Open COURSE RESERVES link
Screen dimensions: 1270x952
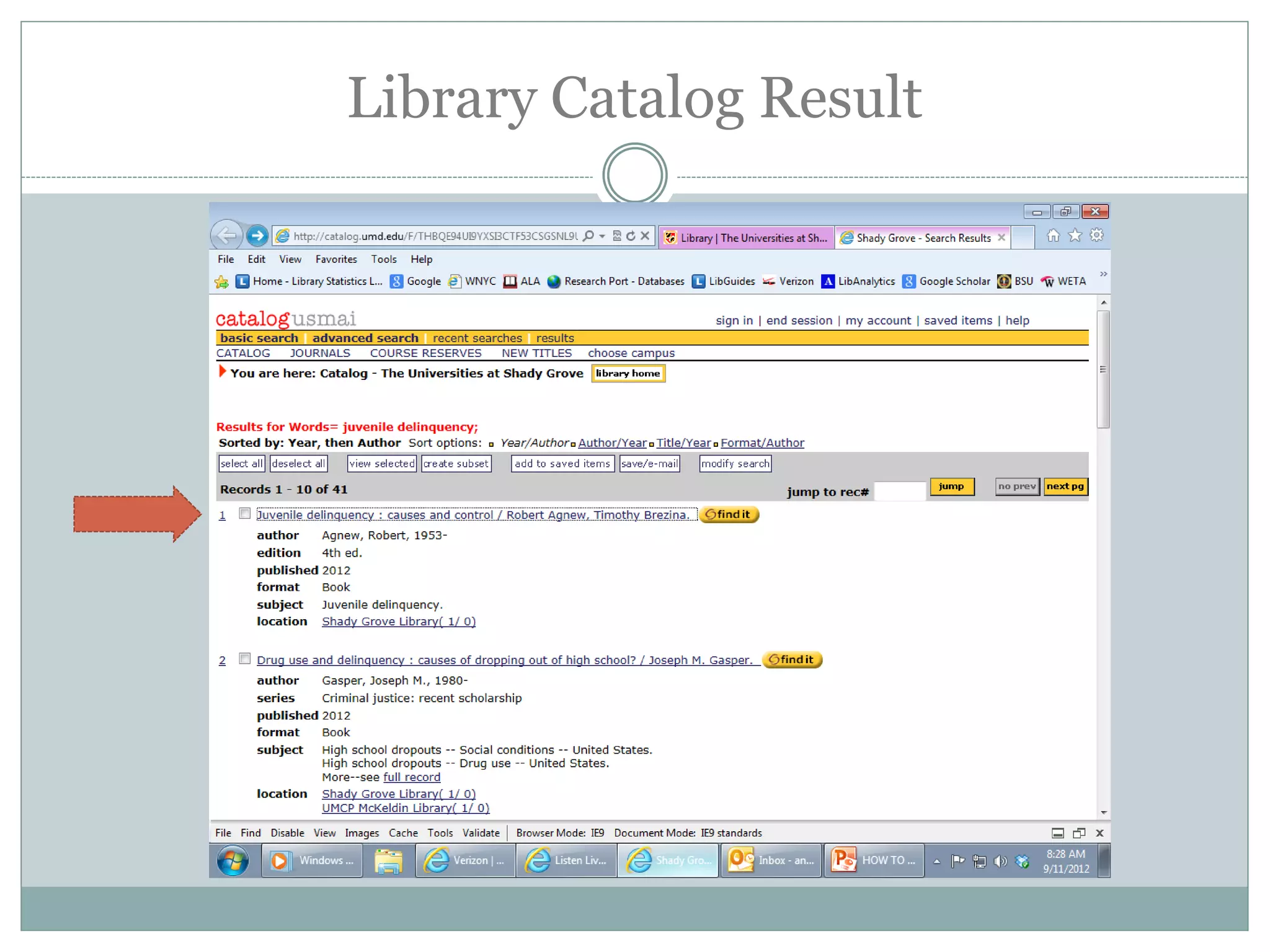425,353
